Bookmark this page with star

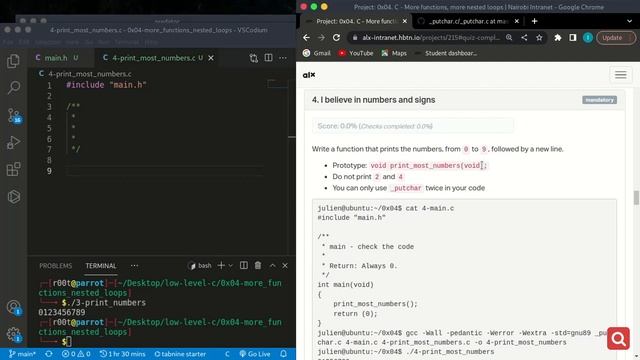[x=539, y=38]
